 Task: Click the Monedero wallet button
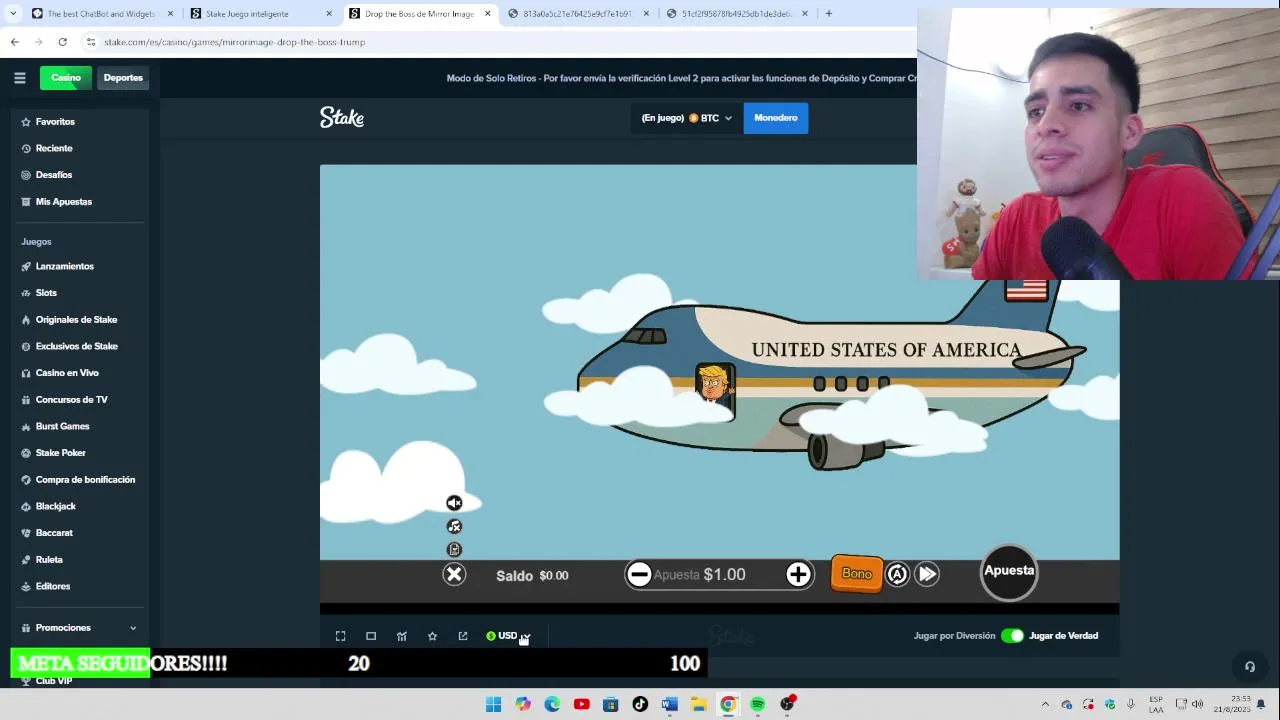[x=776, y=118]
